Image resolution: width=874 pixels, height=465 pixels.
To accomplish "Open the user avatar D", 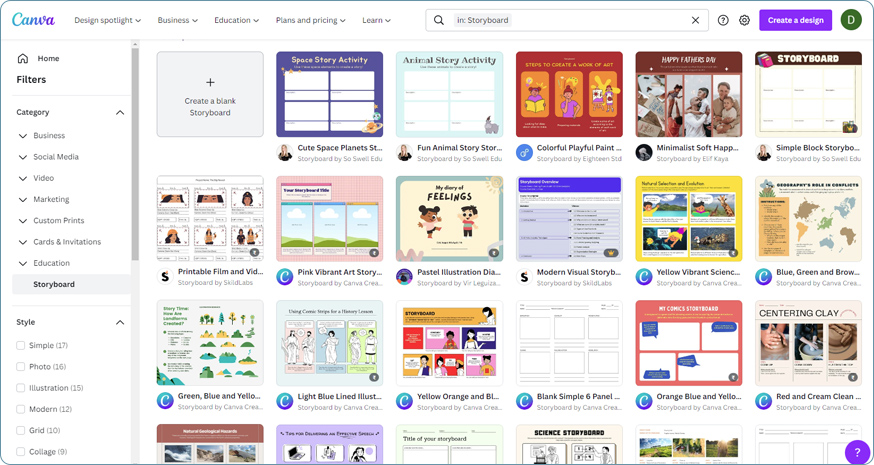I will (851, 20).
